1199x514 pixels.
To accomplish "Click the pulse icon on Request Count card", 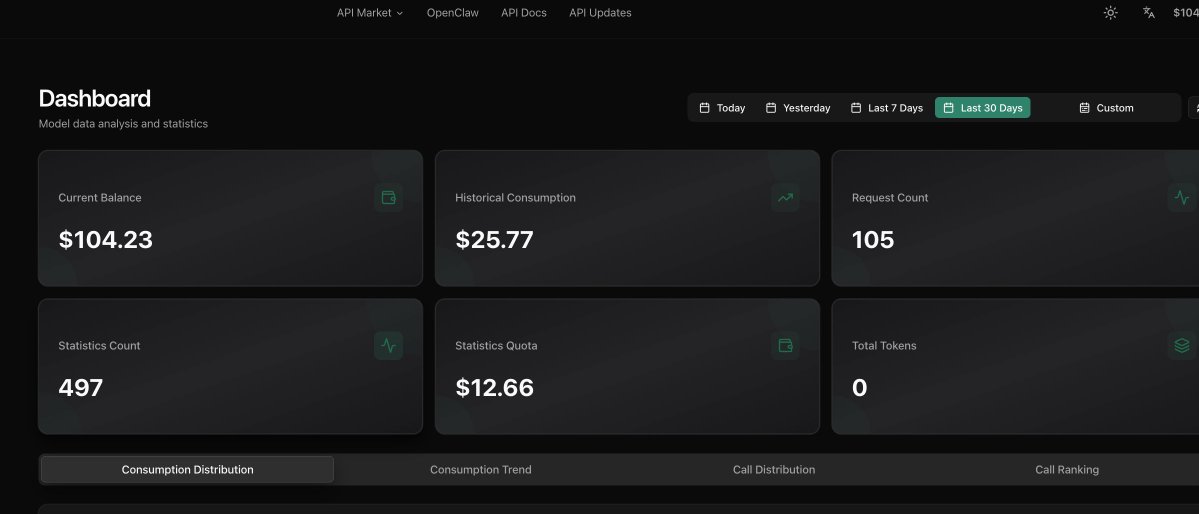I will click(1182, 197).
